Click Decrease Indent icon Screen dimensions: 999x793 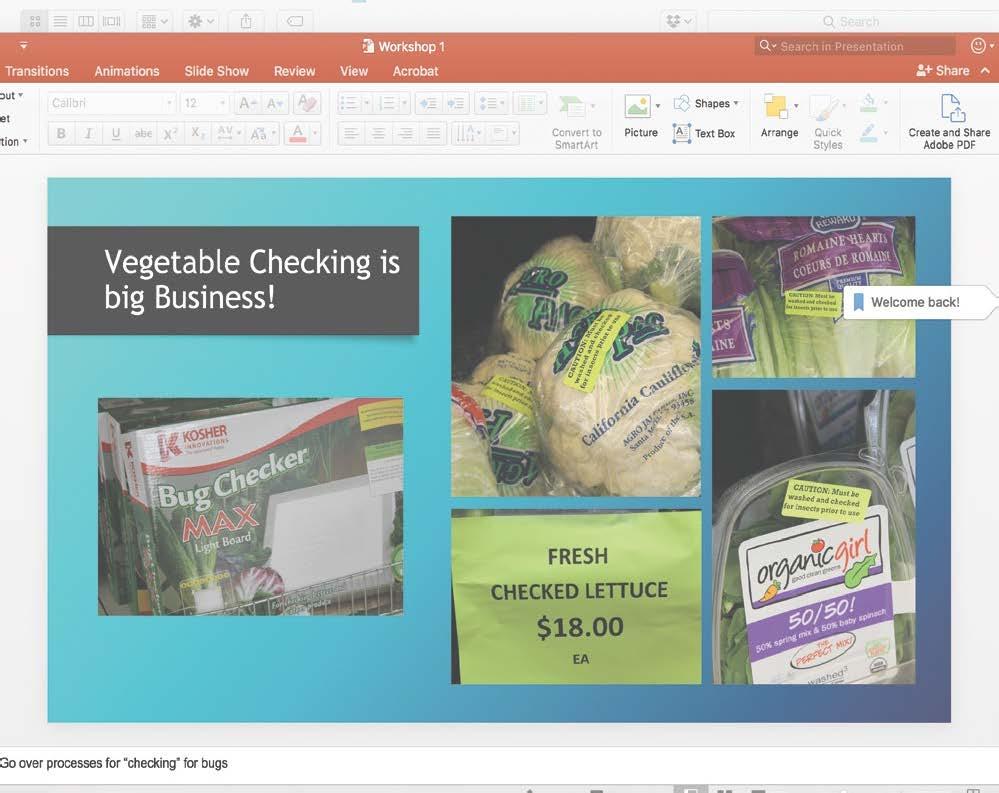[x=428, y=103]
